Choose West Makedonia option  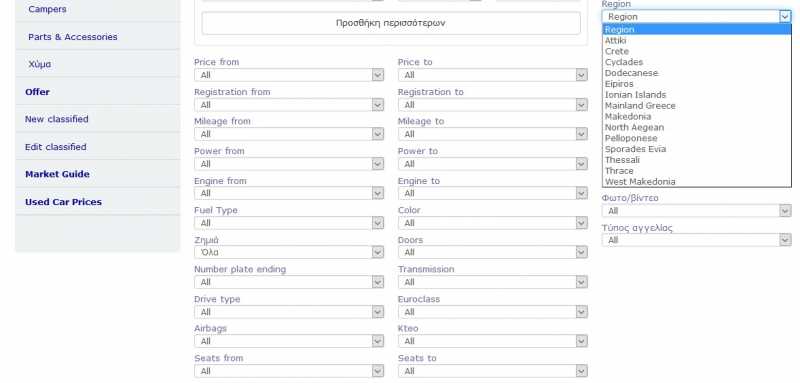[696, 182]
